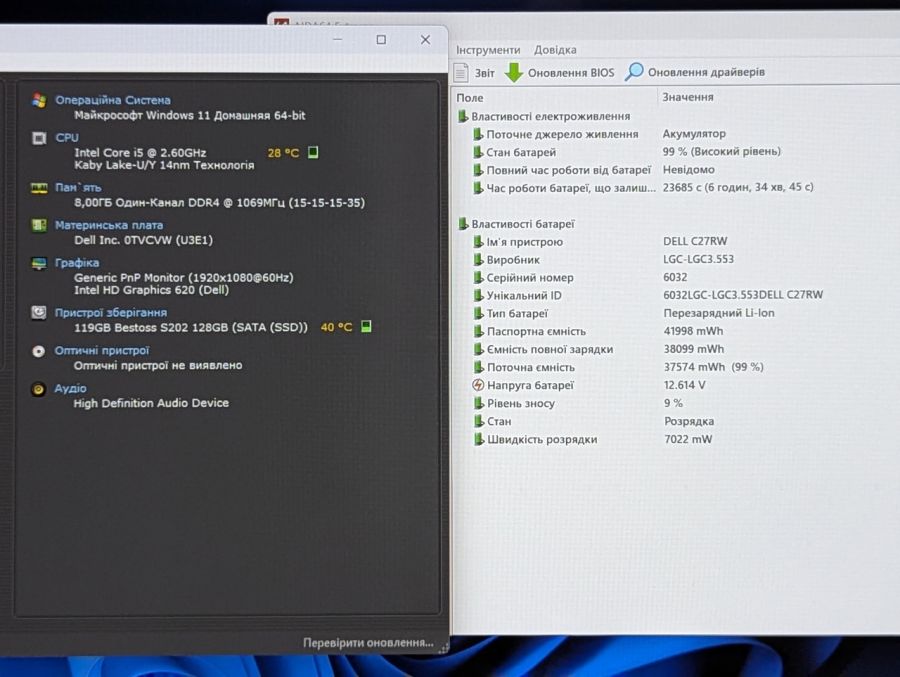Click the CPU chip icon
The image size is (900, 677).
tap(39, 138)
